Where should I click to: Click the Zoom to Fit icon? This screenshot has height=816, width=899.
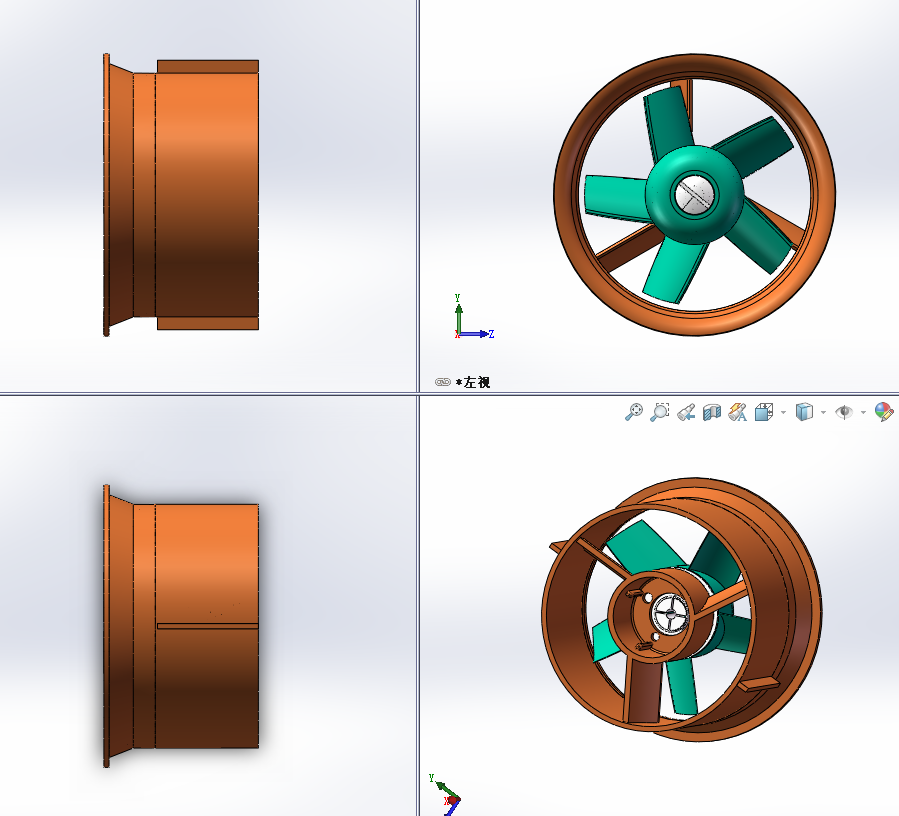pyautogui.click(x=633, y=412)
